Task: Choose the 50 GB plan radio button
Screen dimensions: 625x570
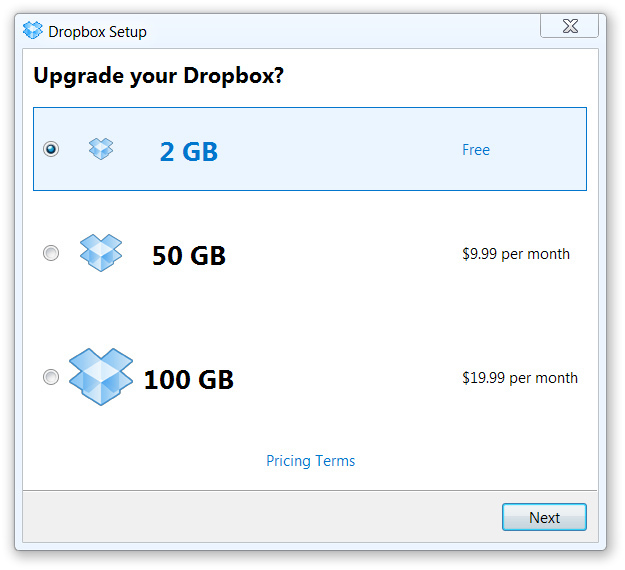Action: click(51, 253)
